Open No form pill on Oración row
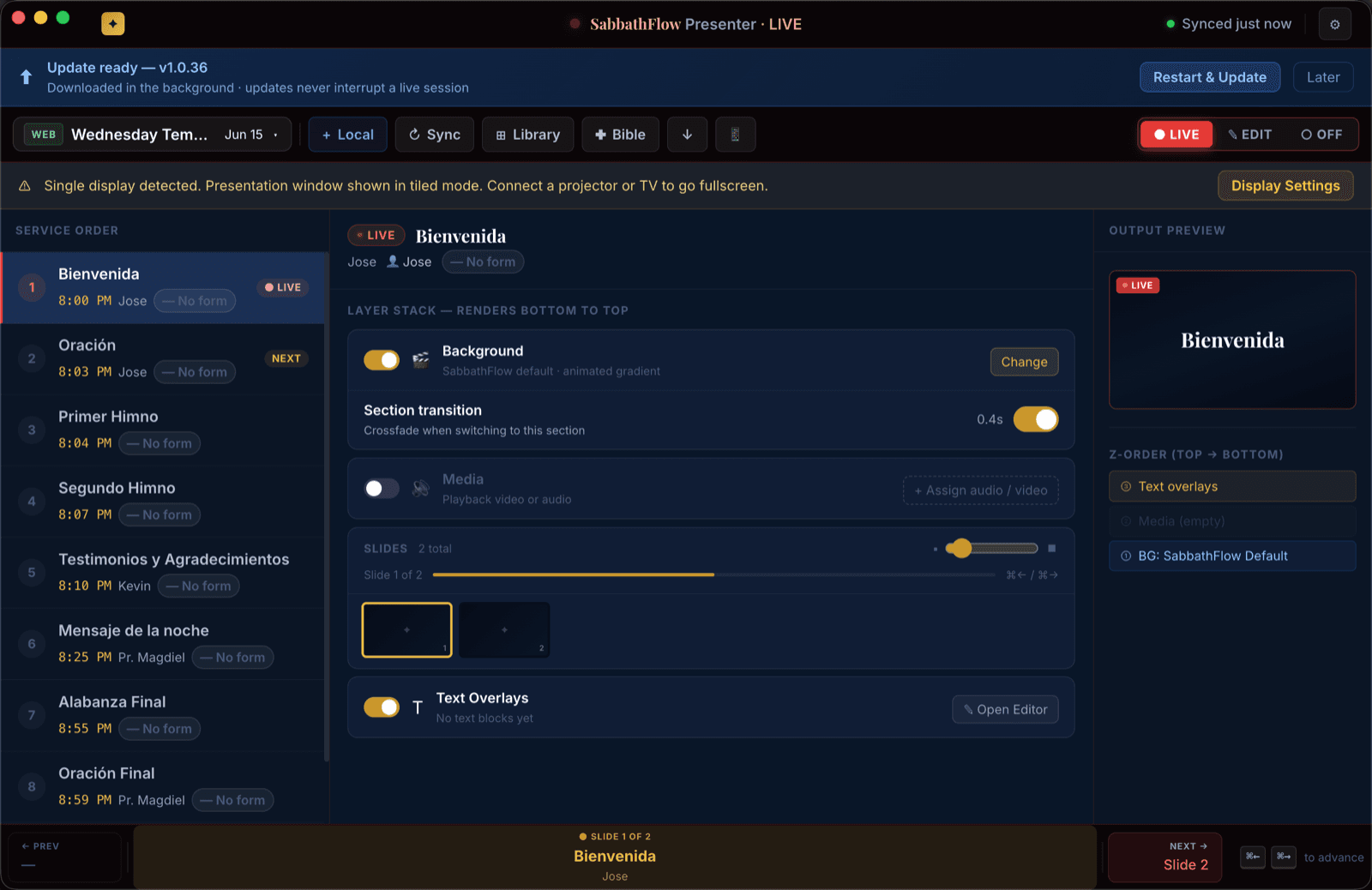Screen dimensions: 1372x890 tap(195, 372)
